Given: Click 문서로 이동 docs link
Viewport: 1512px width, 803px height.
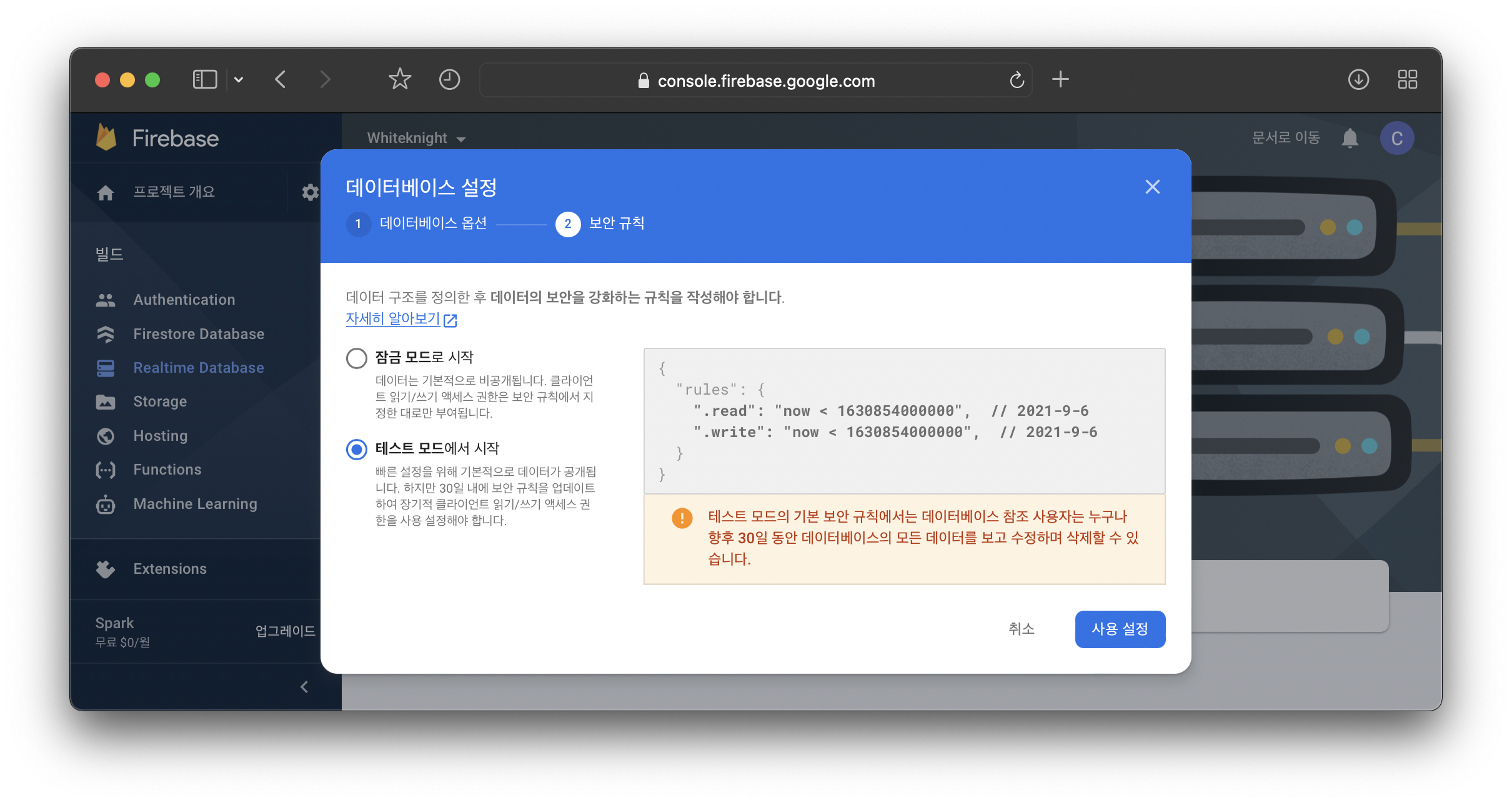Looking at the screenshot, I should 1286,137.
